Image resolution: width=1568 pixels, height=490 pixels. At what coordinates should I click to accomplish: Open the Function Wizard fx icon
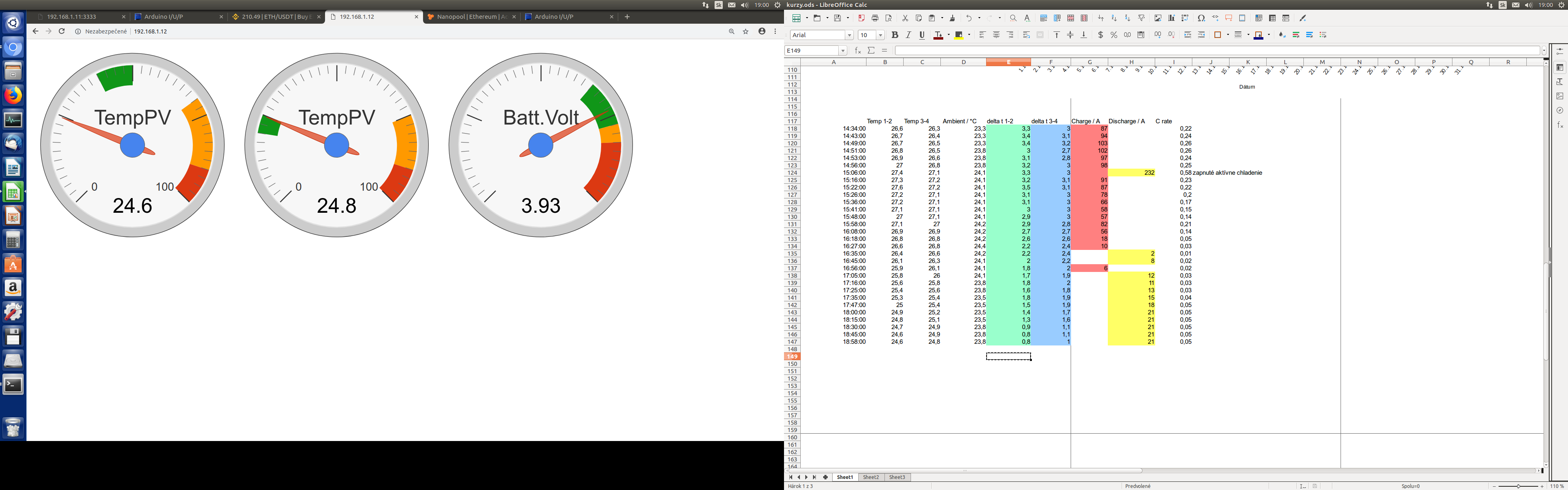click(x=857, y=51)
